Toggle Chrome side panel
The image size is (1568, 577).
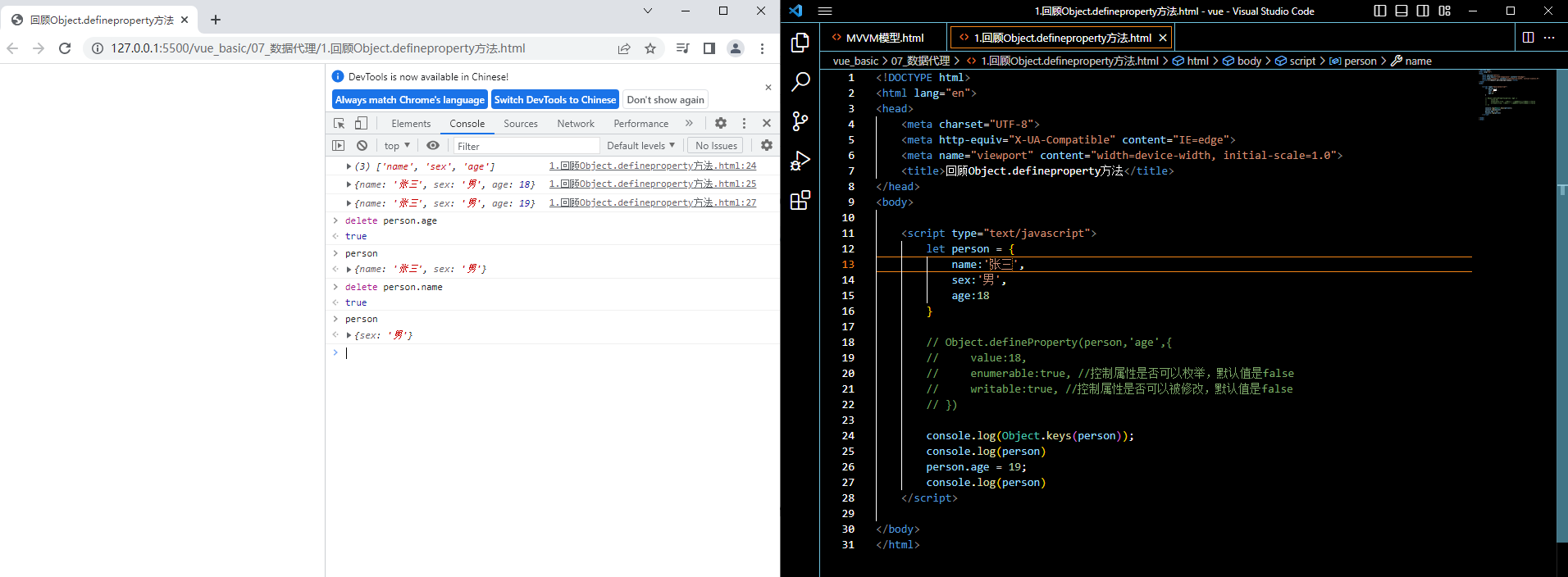pyautogui.click(x=709, y=48)
